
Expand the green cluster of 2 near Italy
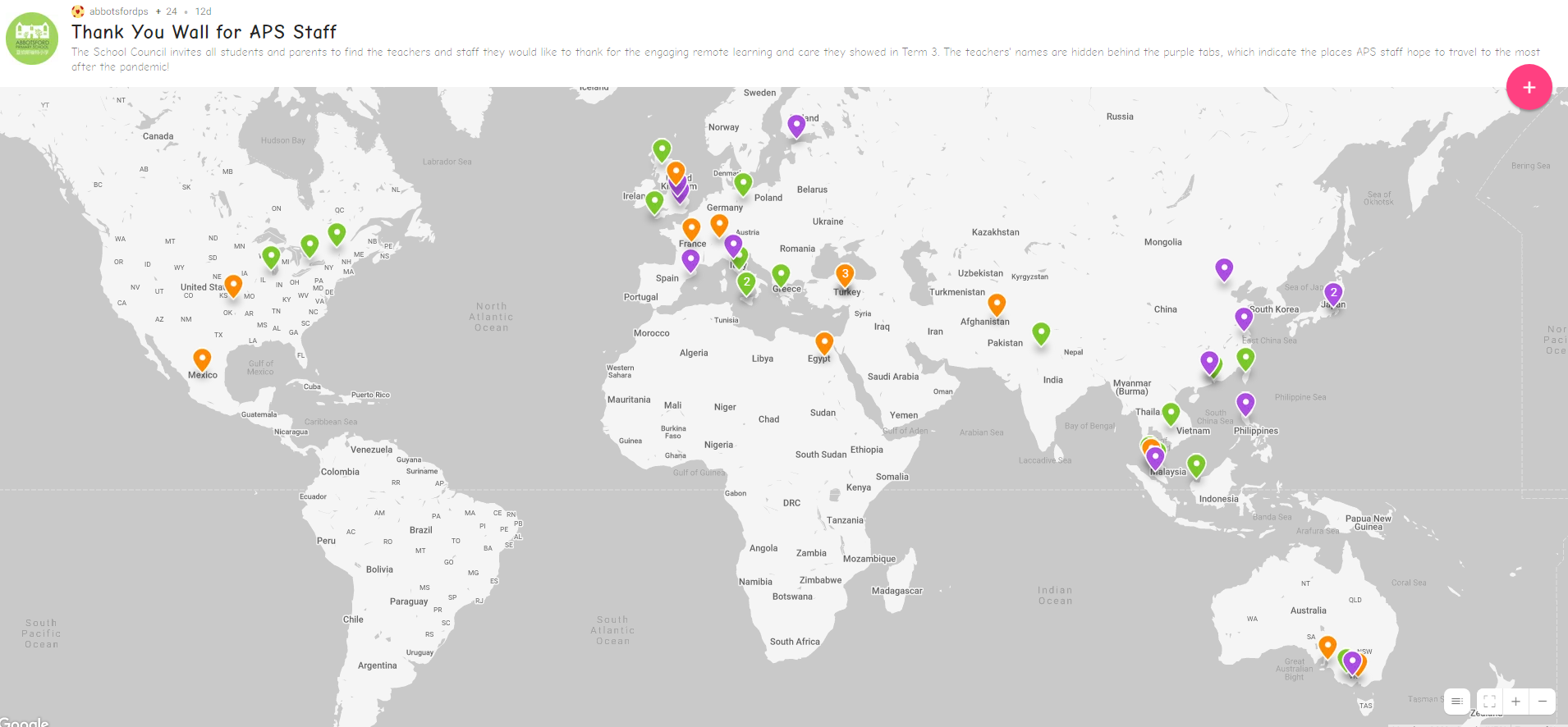tap(746, 282)
